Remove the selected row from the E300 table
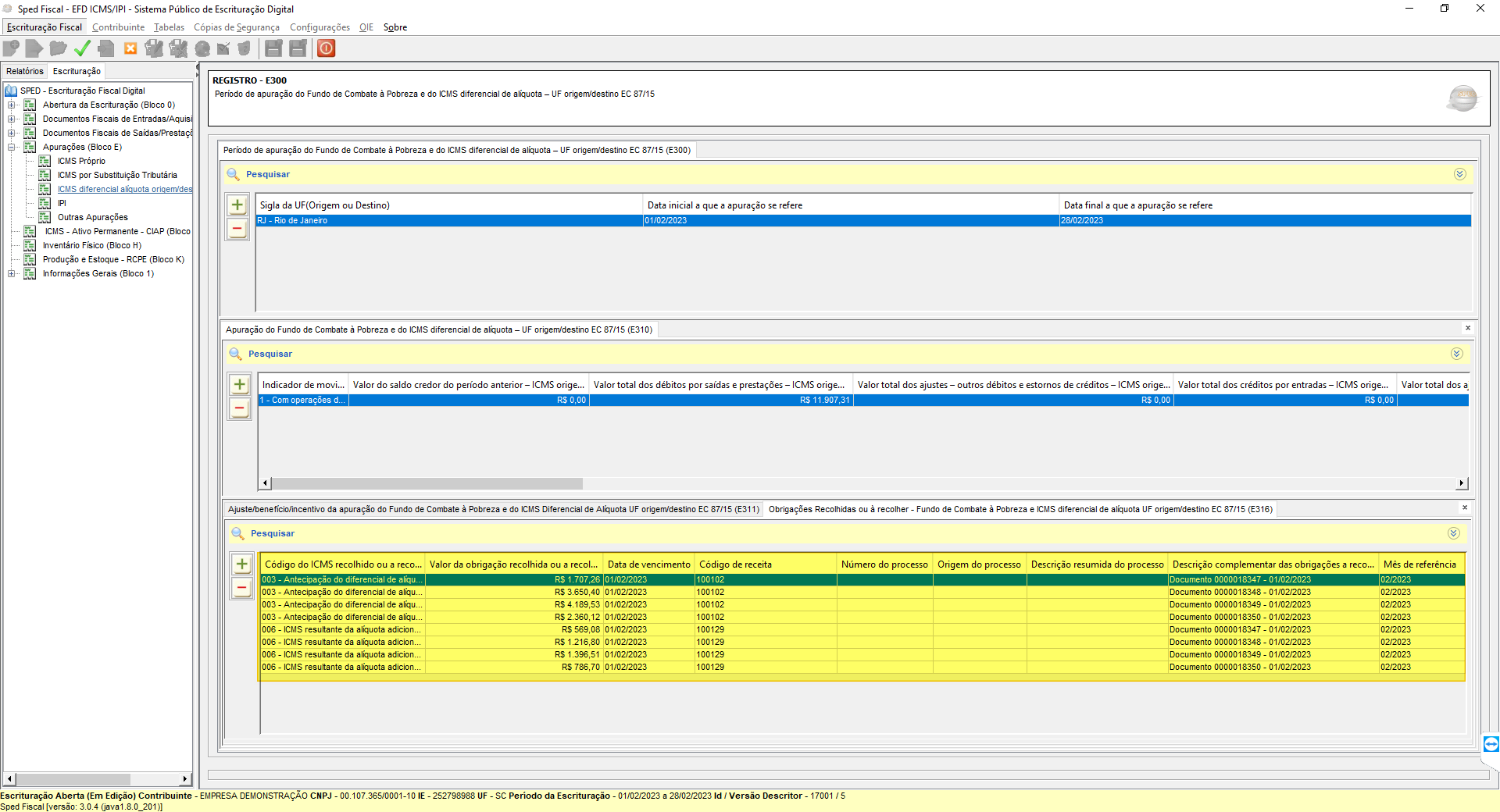The image size is (1500, 812). [237, 229]
